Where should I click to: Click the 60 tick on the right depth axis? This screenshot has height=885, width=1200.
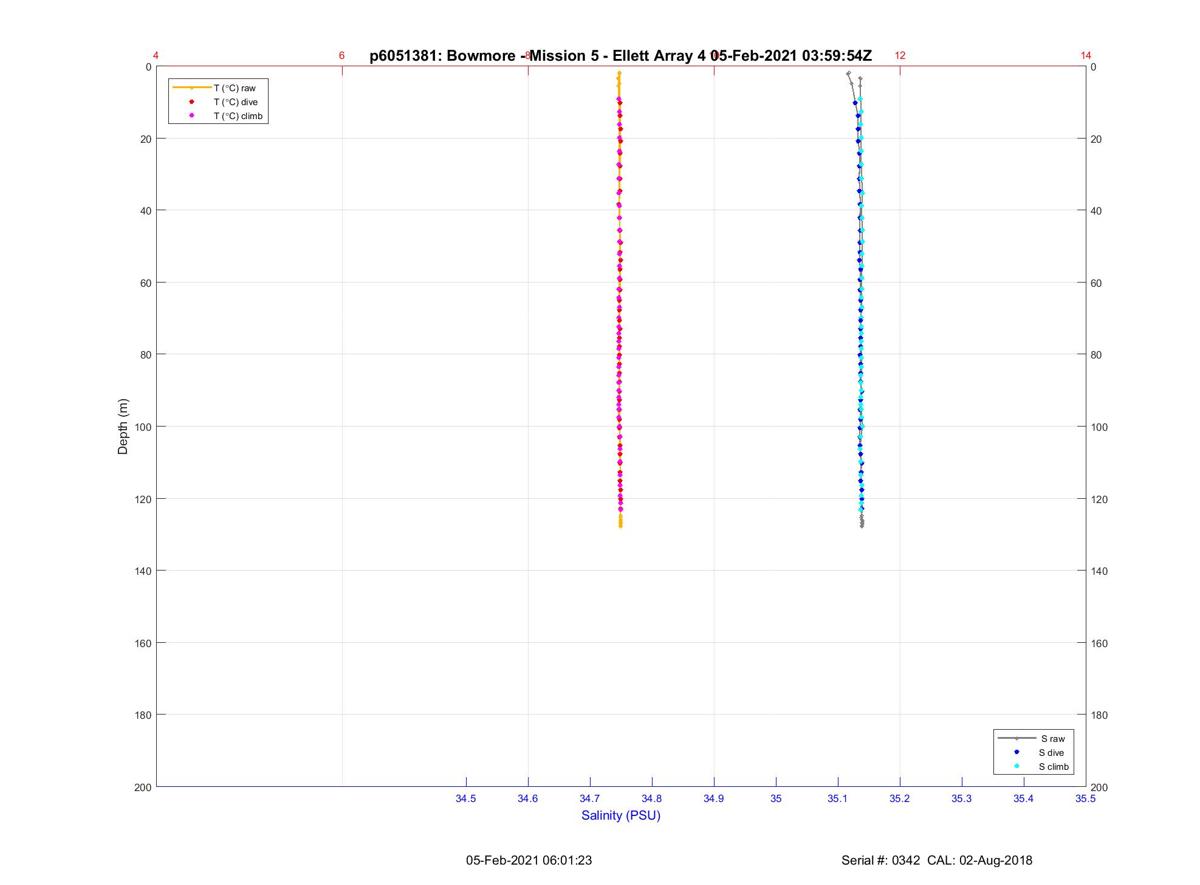1096,283
